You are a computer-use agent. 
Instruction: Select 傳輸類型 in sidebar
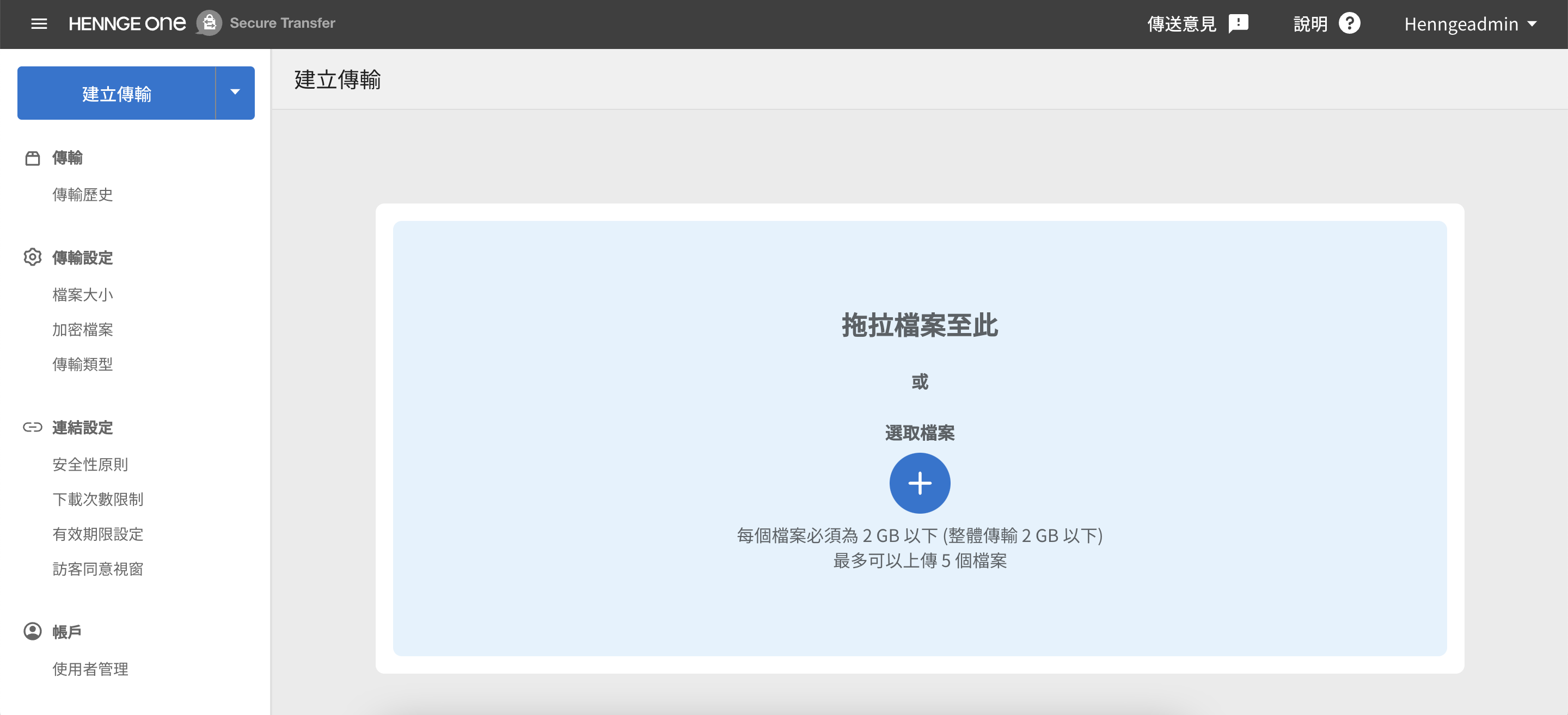pyautogui.click(x=82, y=364)
